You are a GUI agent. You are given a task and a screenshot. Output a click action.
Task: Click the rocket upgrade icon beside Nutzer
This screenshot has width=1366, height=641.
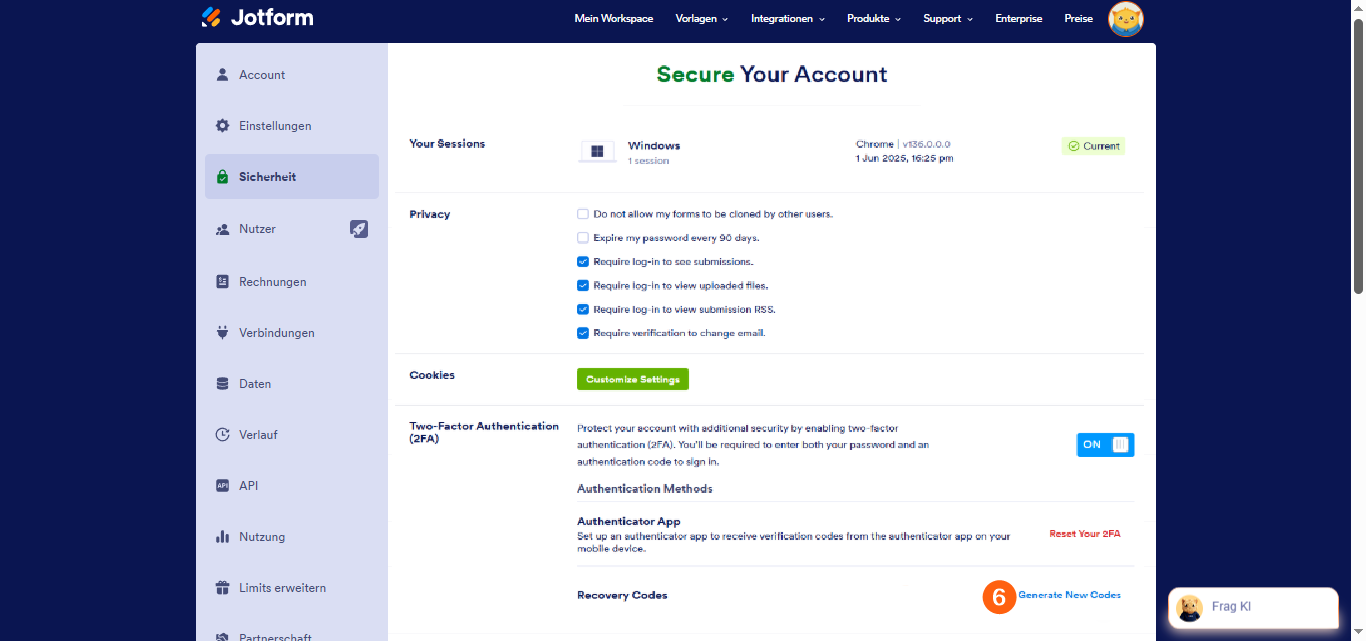coord(359,229)
